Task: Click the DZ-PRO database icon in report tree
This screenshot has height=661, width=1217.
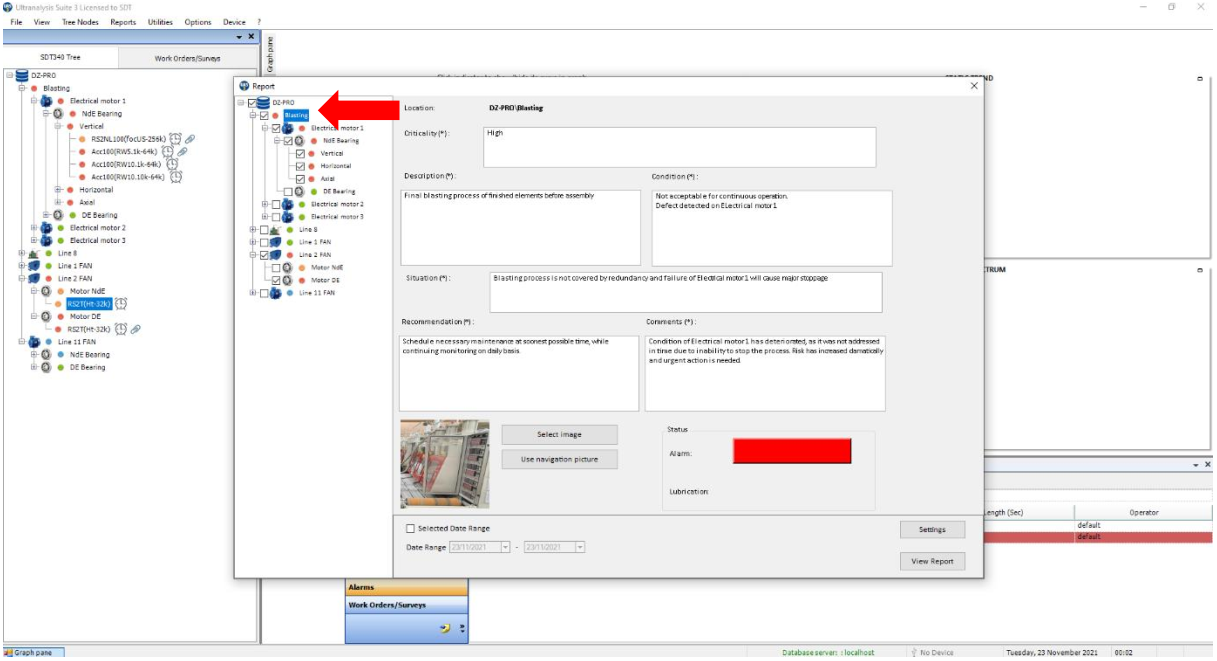Action: (x=264, y=102)
